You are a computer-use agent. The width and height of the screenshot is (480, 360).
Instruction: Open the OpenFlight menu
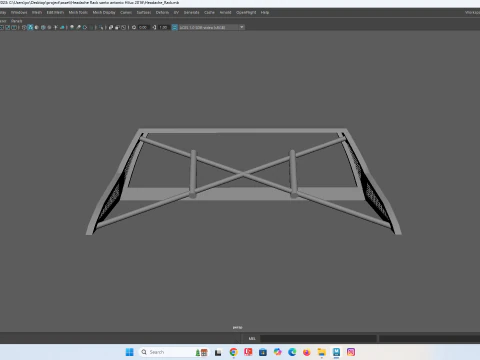pos(246,12)
